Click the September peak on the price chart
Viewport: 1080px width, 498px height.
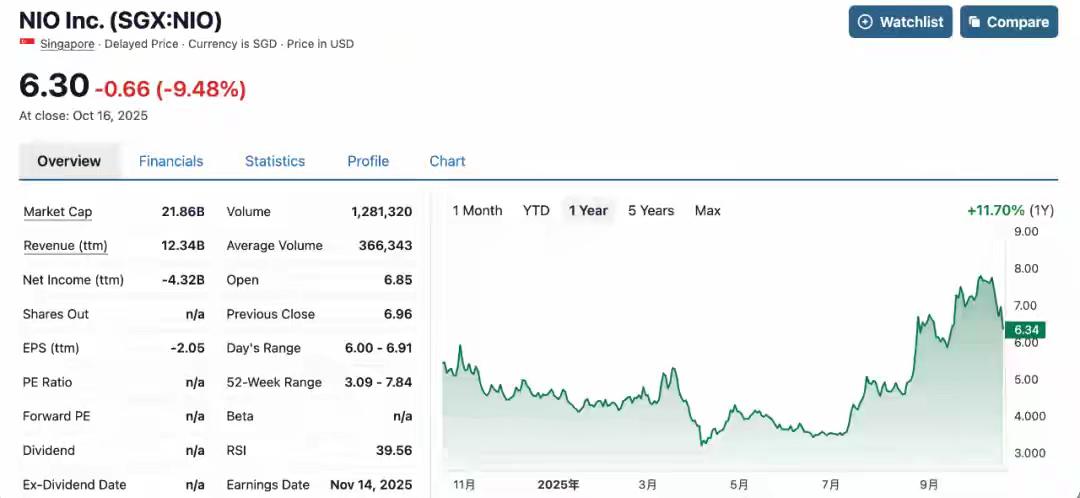tap(981, 277)
